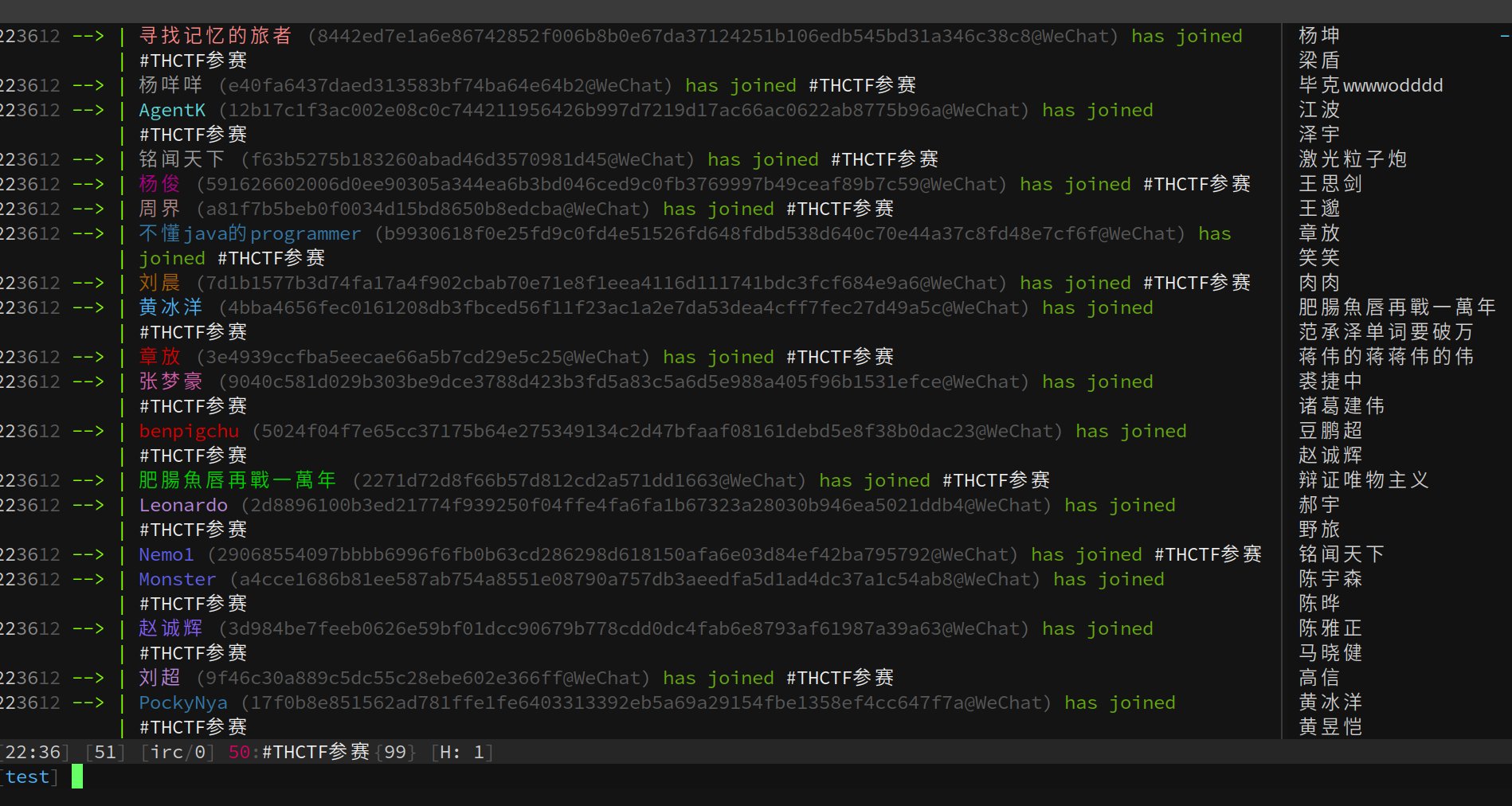Click nick 不懂java的programmer in chat

click(249, 233)
